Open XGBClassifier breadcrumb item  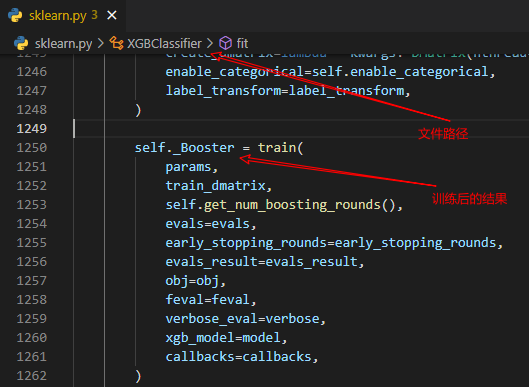click(164, 44)
